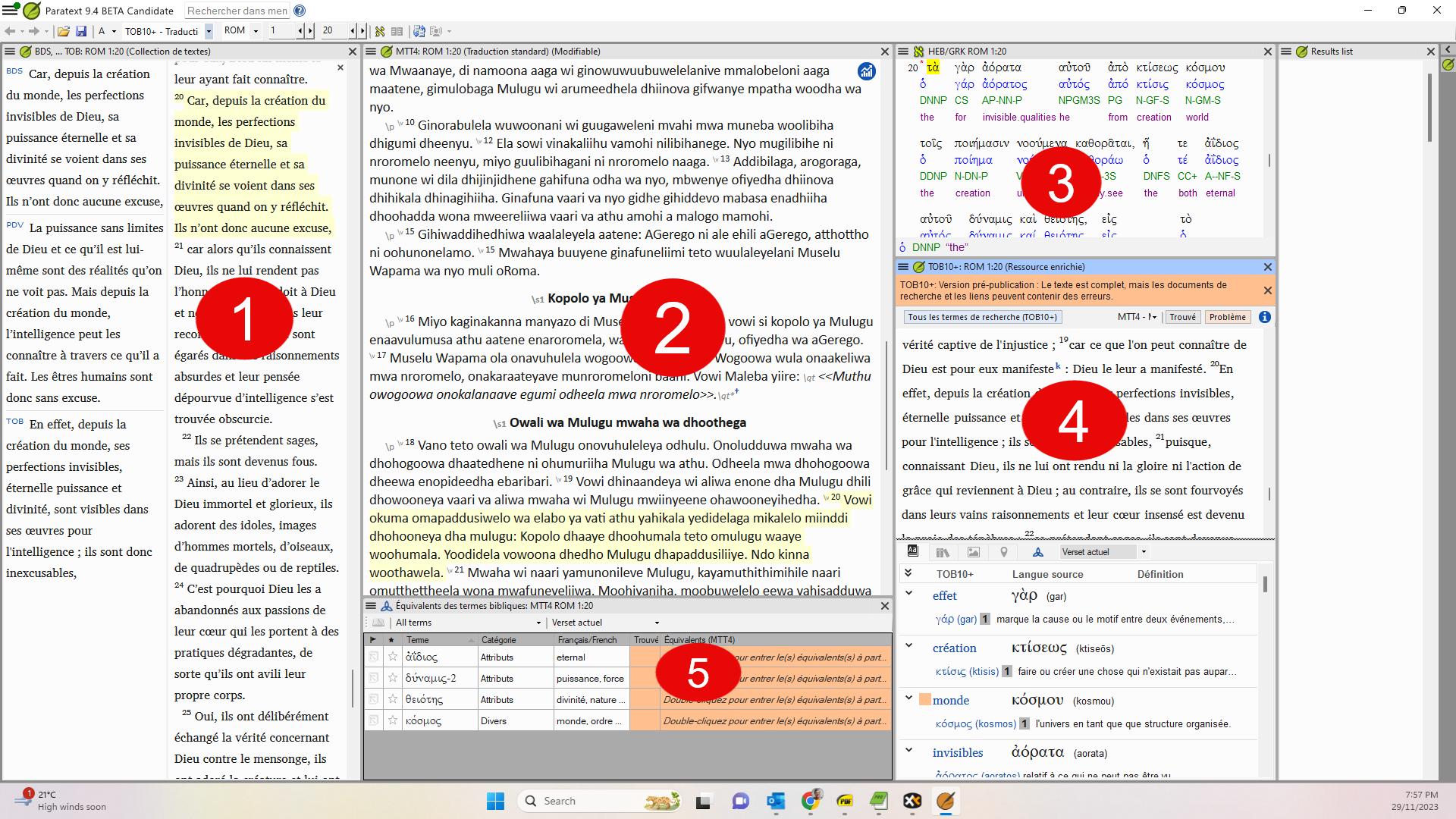Image resolution: width=1456 pixels, height=819 pixels.
Task: Click the source language tools icon in toolbar
Action: (380, 31)
